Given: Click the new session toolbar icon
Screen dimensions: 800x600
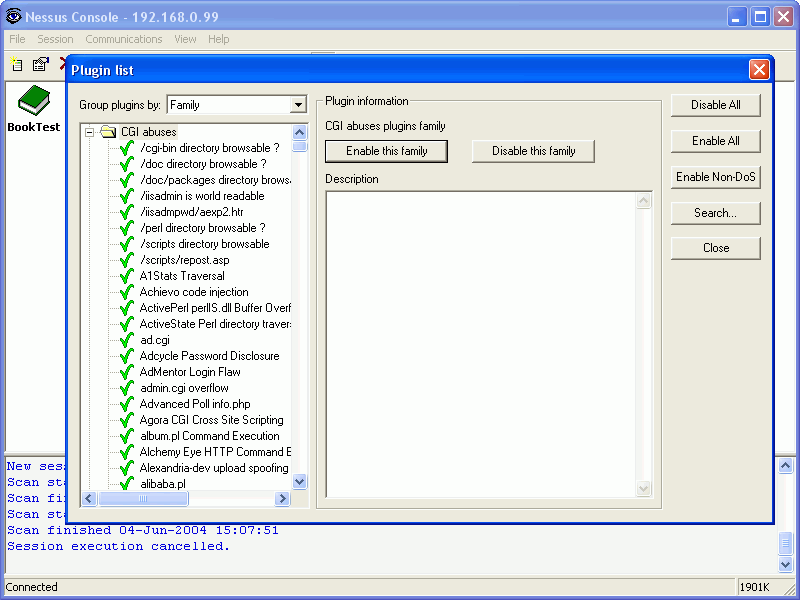Looking at the screenshot, I should [16, 63].
